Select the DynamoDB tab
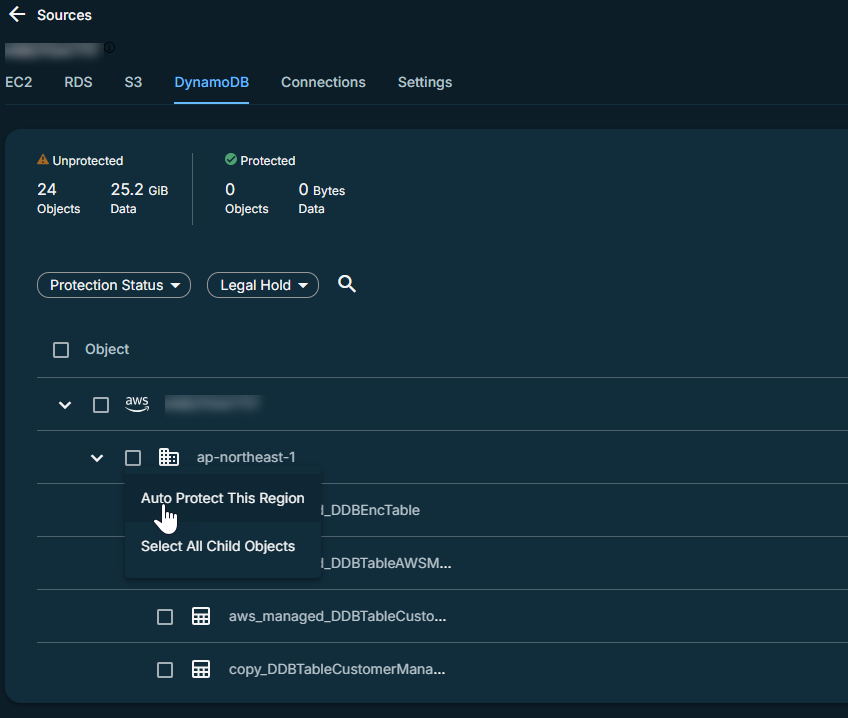 pos(211,82)
